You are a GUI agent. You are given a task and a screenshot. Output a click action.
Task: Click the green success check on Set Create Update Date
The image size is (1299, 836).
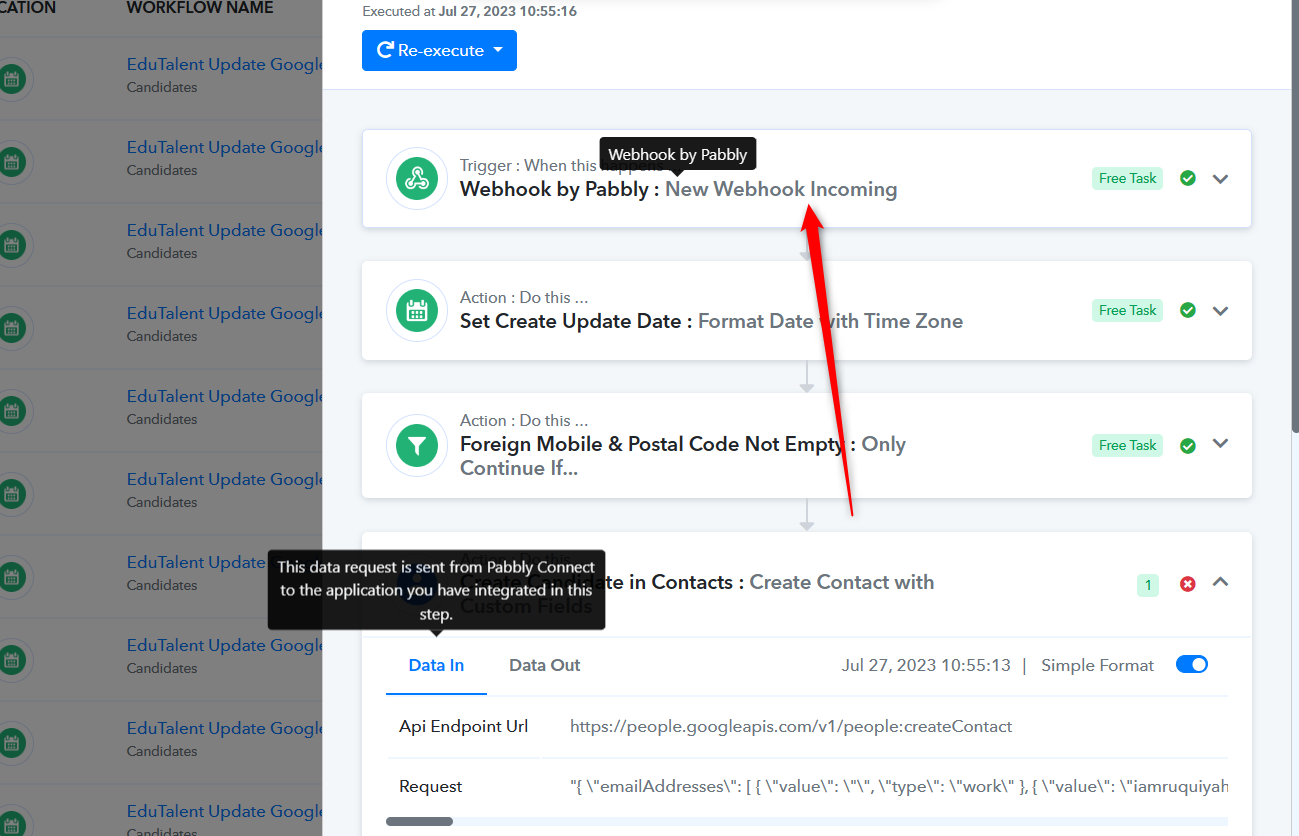point(1188,310)
